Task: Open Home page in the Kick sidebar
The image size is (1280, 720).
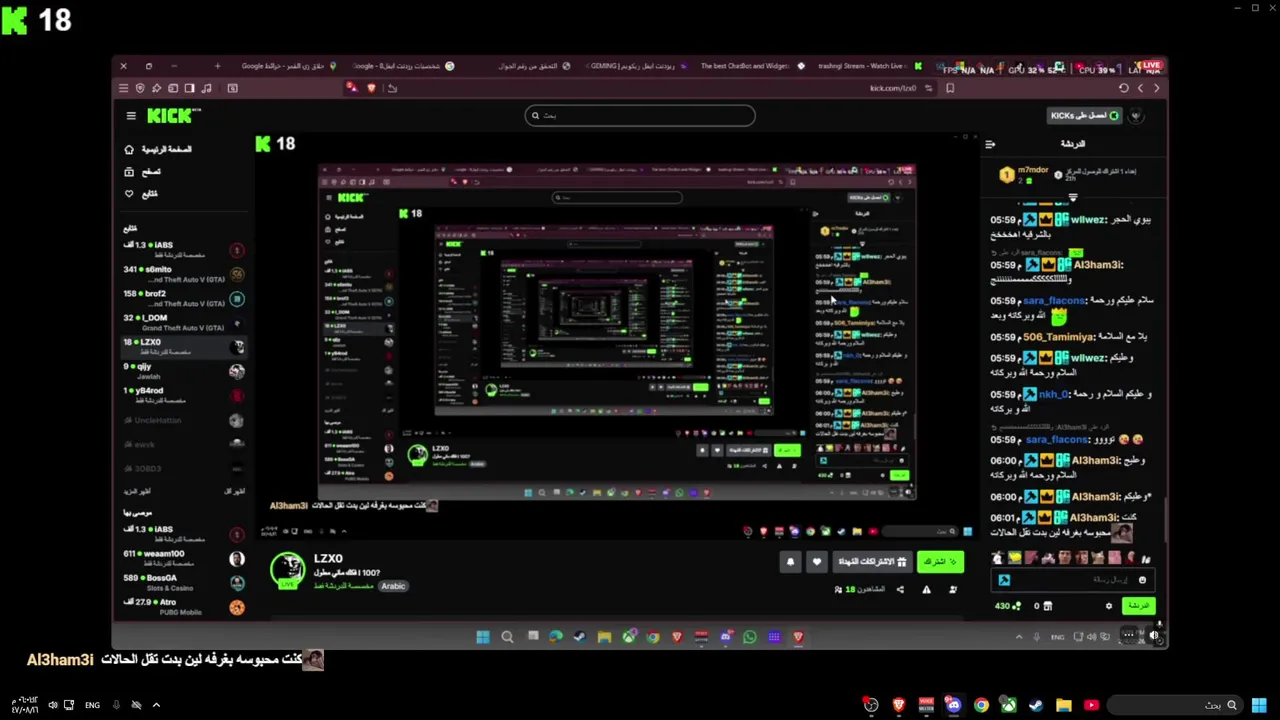Action: [158, 149]
